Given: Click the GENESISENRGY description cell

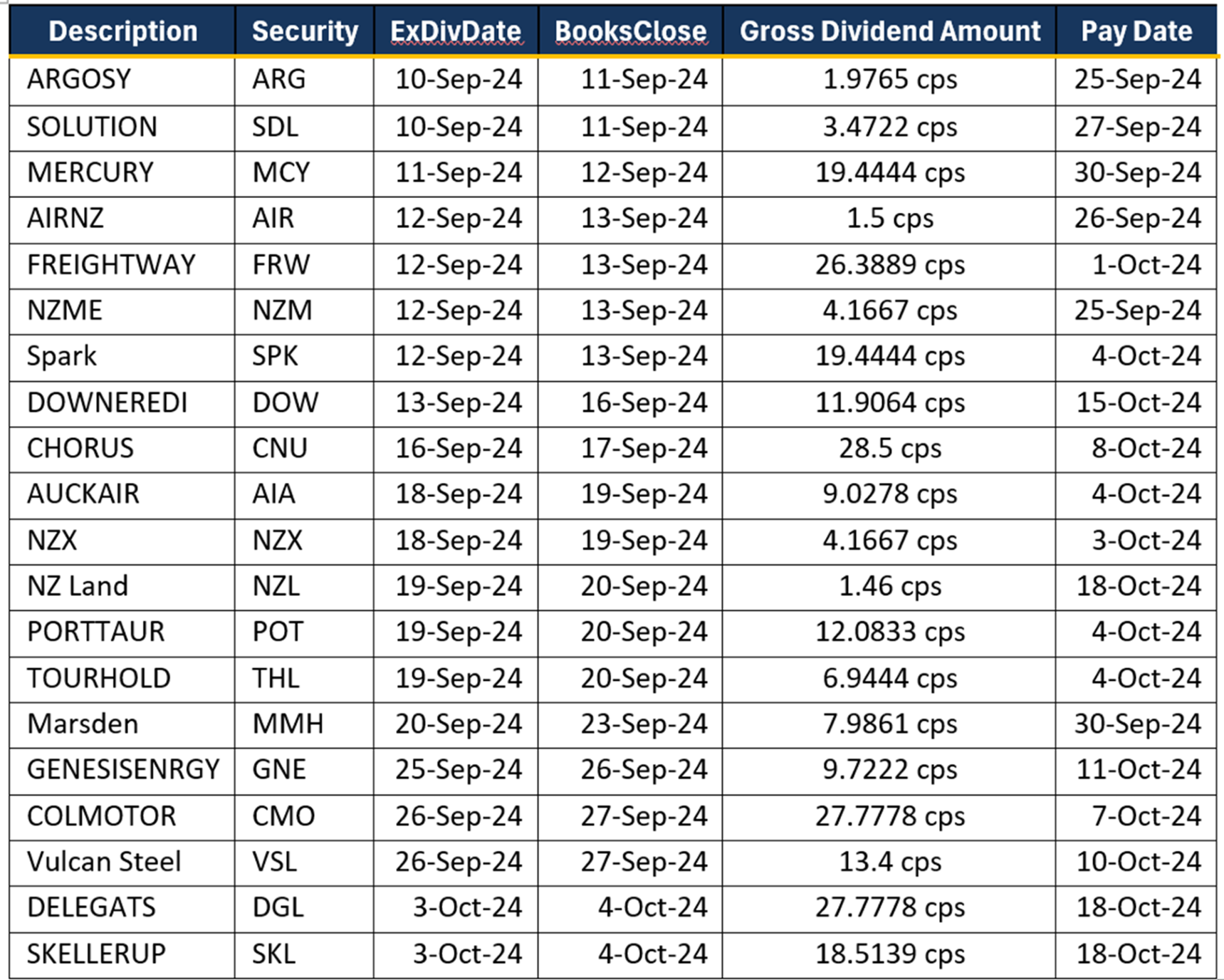Looking at the screenshot, I should tap(123, 770).
